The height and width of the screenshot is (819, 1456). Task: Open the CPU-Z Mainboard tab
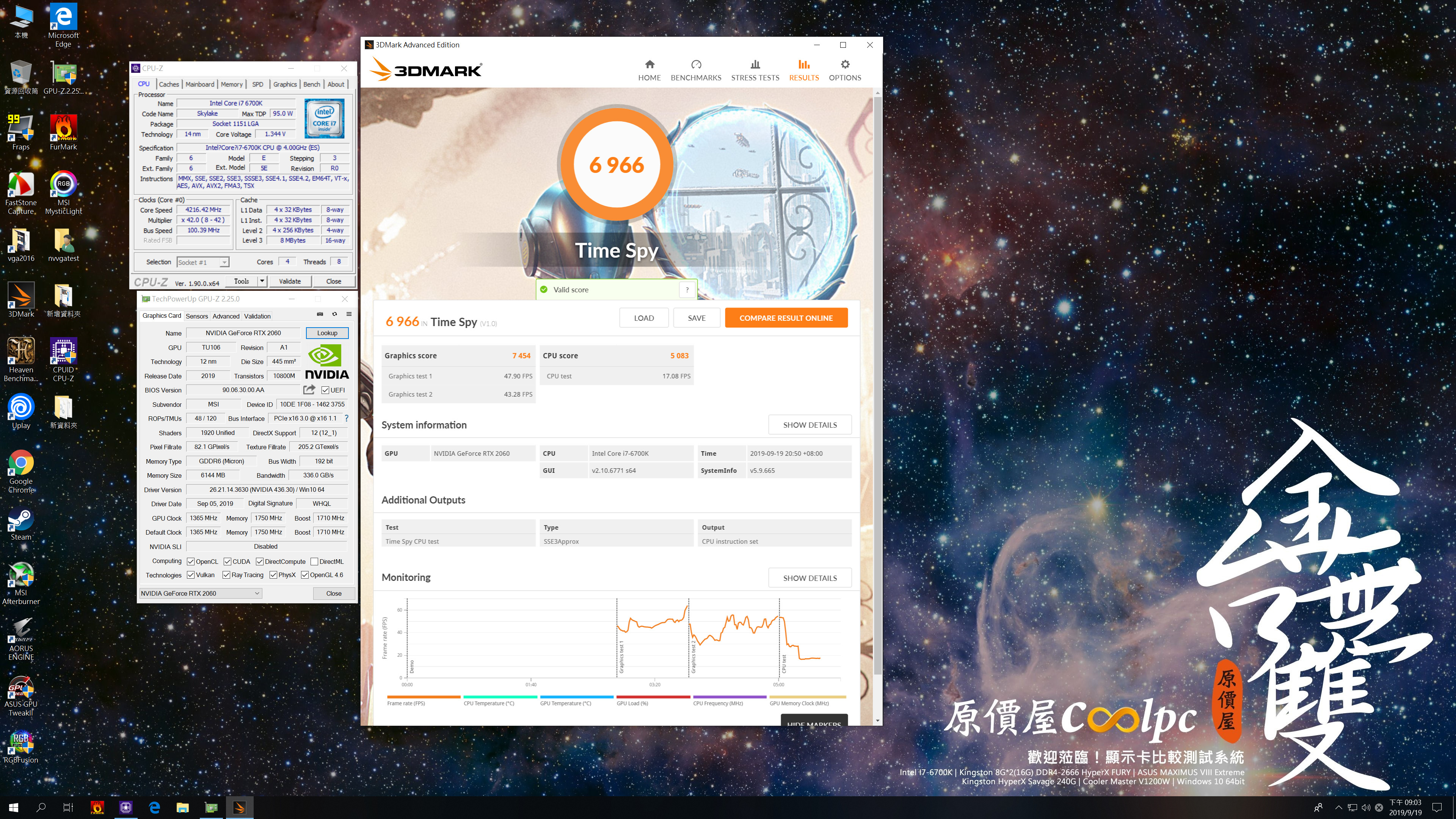coord(199,84)
